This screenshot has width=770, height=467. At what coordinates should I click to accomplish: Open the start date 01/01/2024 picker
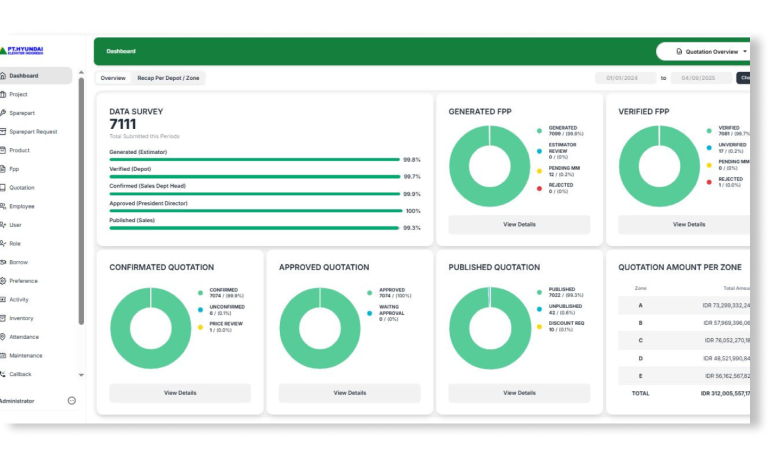(x=625, y=78)
